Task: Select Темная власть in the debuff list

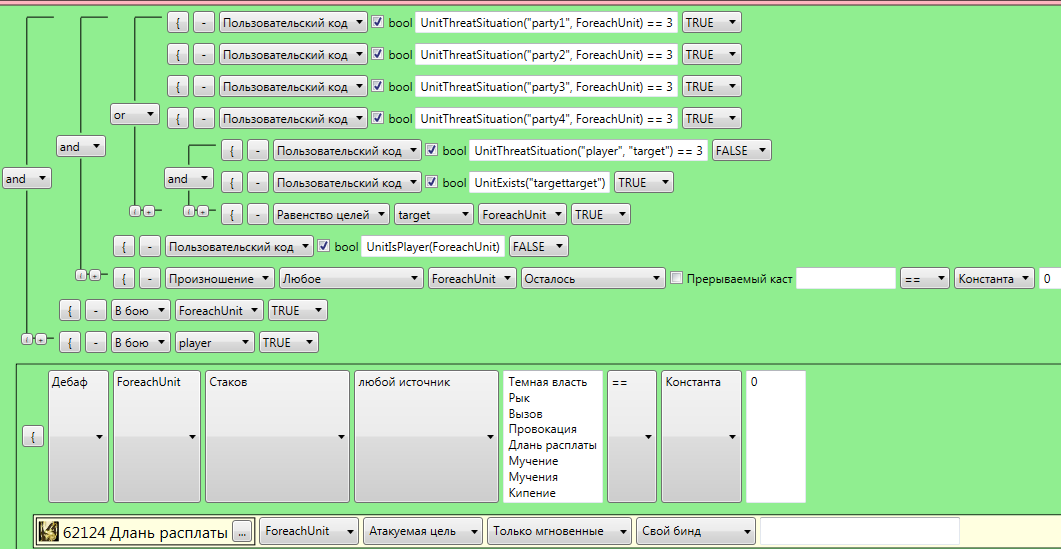Action: [547, 382]
